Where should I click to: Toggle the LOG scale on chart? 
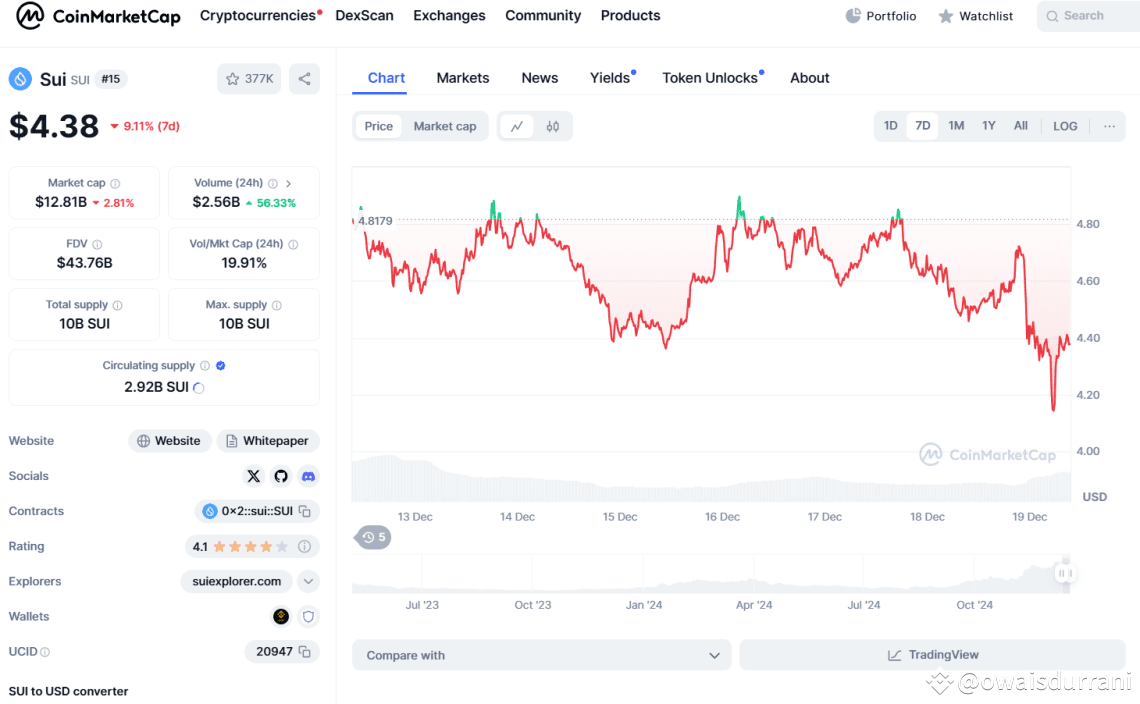[x=1065, y=126]
